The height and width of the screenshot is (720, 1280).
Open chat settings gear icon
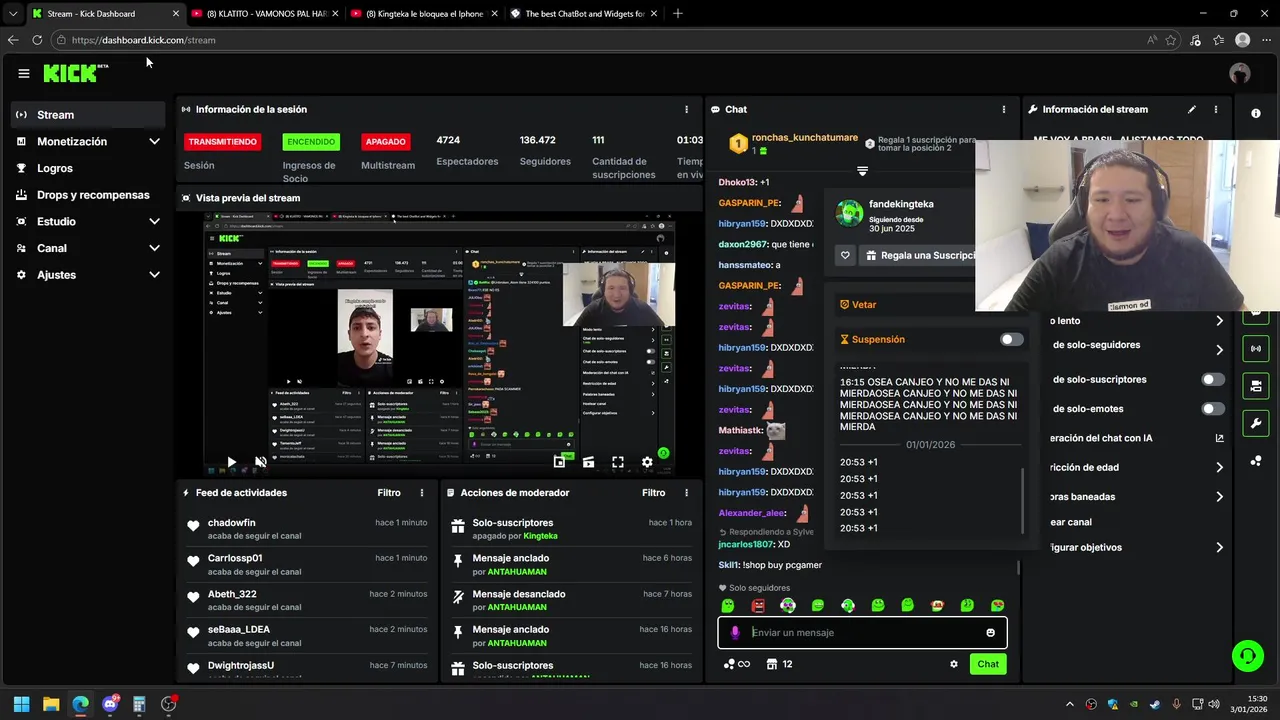point(953,664)
